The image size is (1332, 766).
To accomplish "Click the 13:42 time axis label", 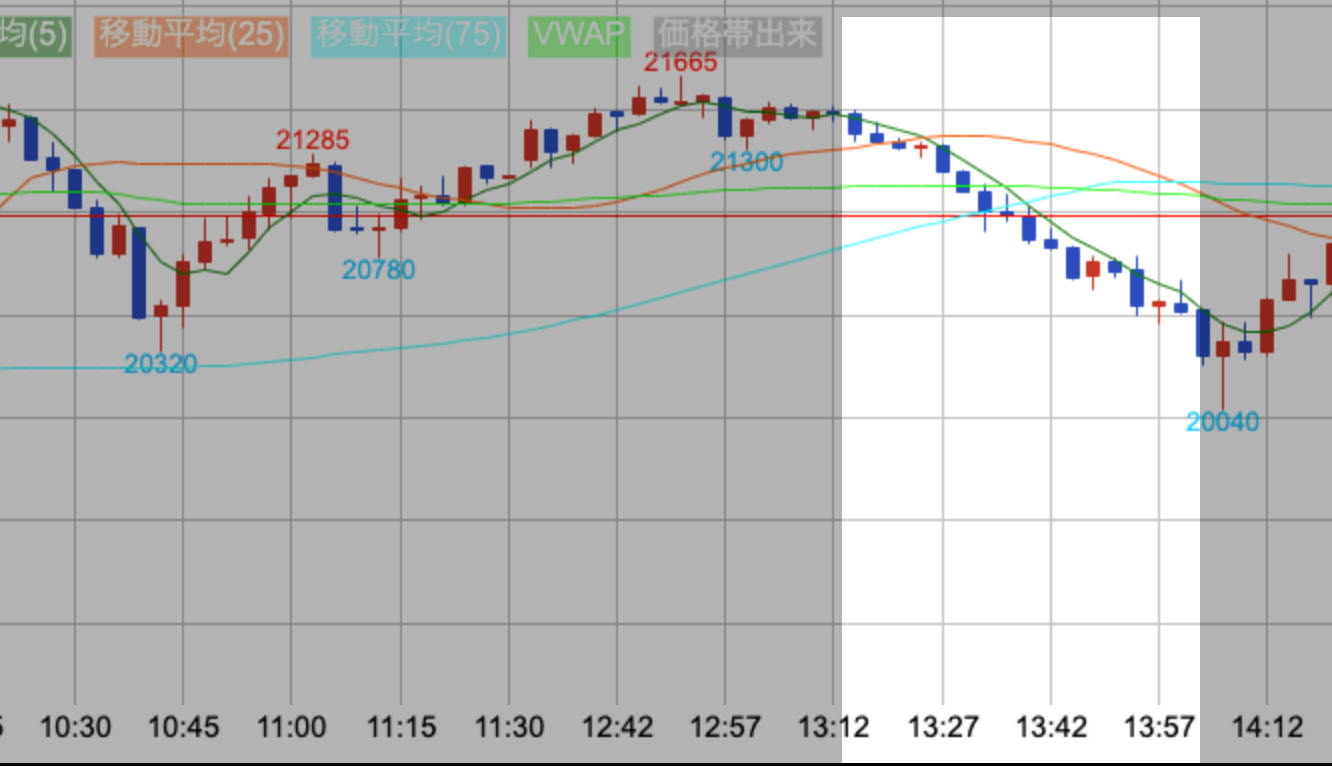I will (1050, 727).
